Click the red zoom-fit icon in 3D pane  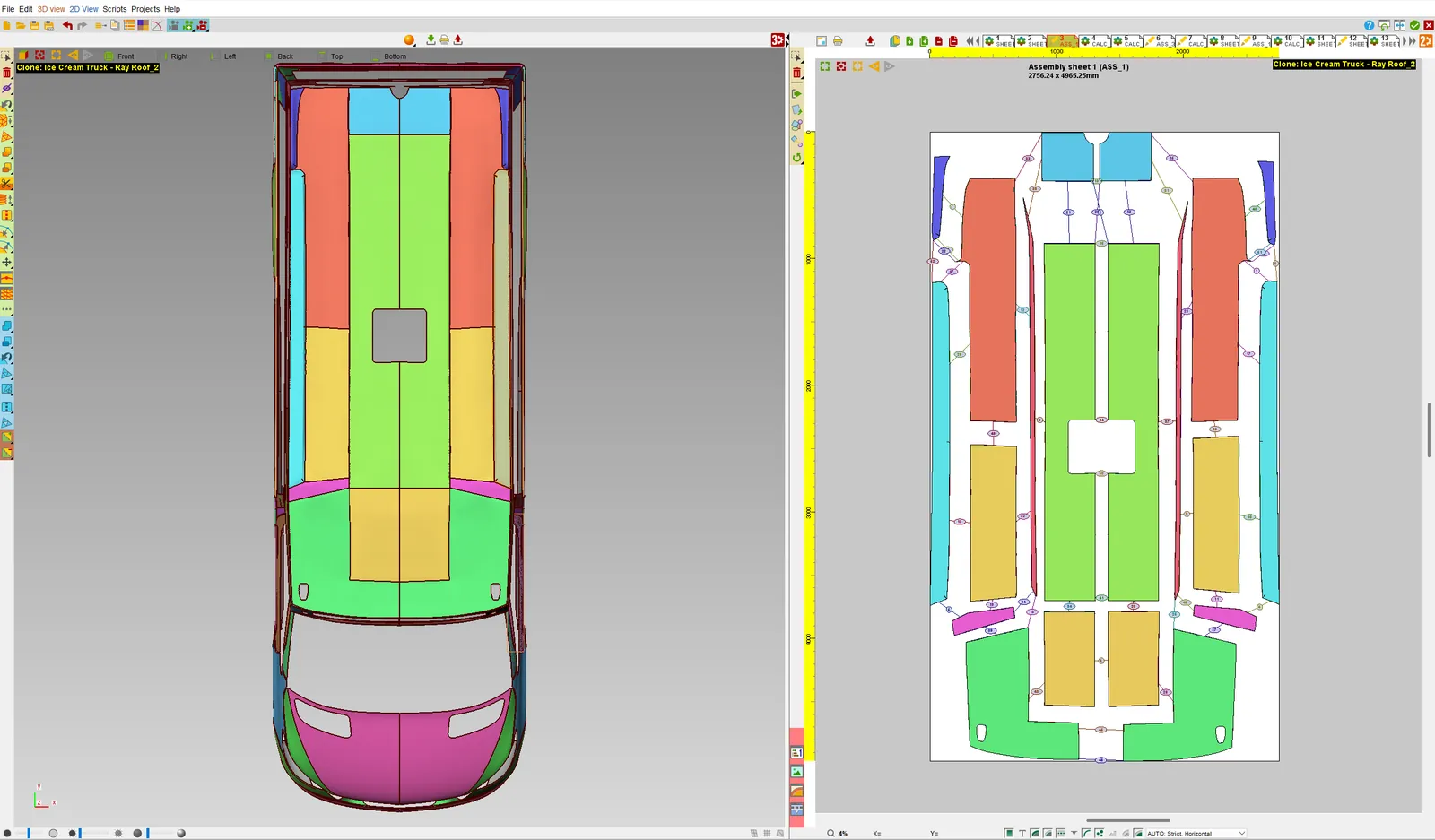[39, 56]
